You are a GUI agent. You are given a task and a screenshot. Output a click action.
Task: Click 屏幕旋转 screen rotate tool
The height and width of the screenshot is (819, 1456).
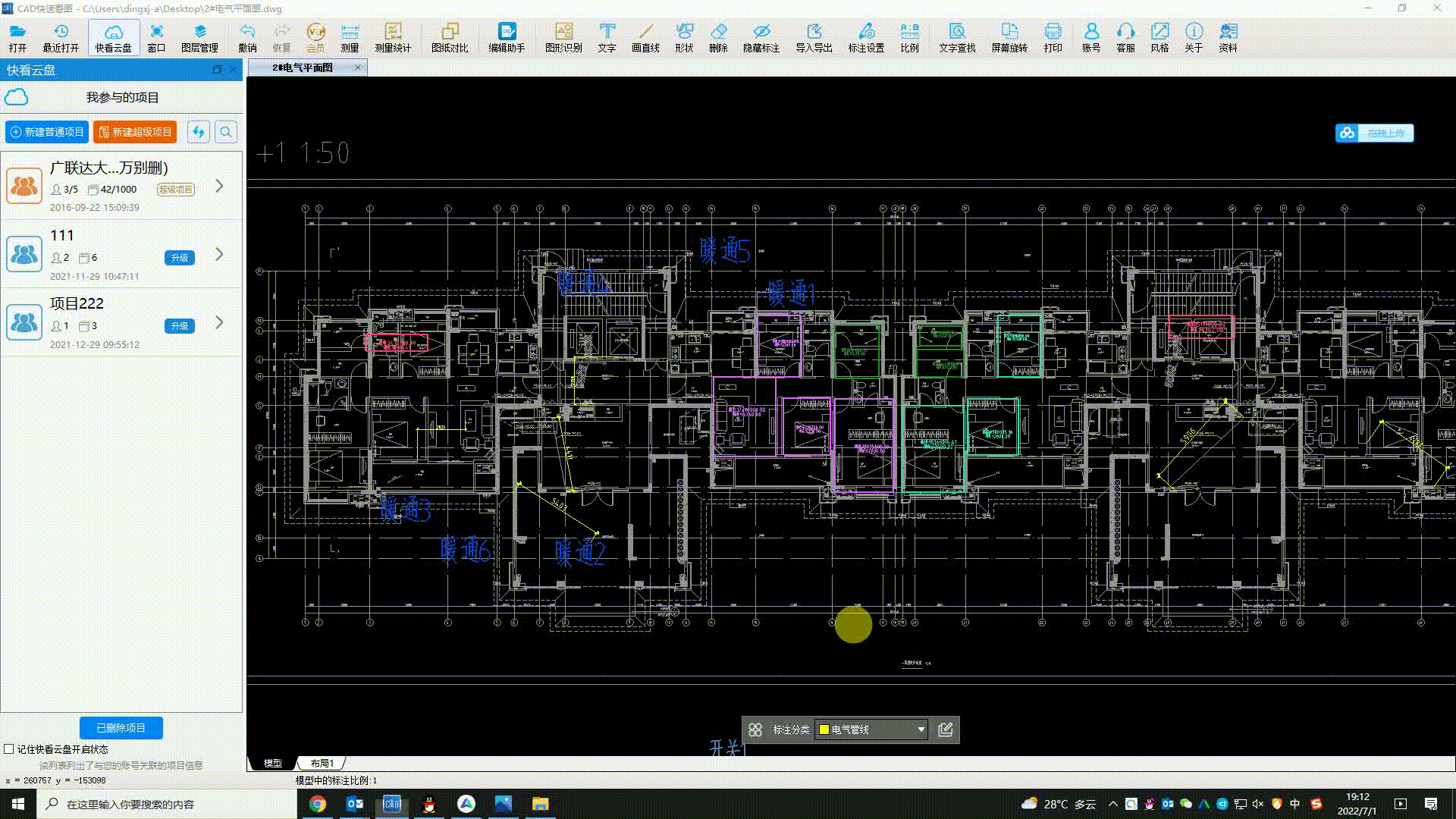point(1009,37)
